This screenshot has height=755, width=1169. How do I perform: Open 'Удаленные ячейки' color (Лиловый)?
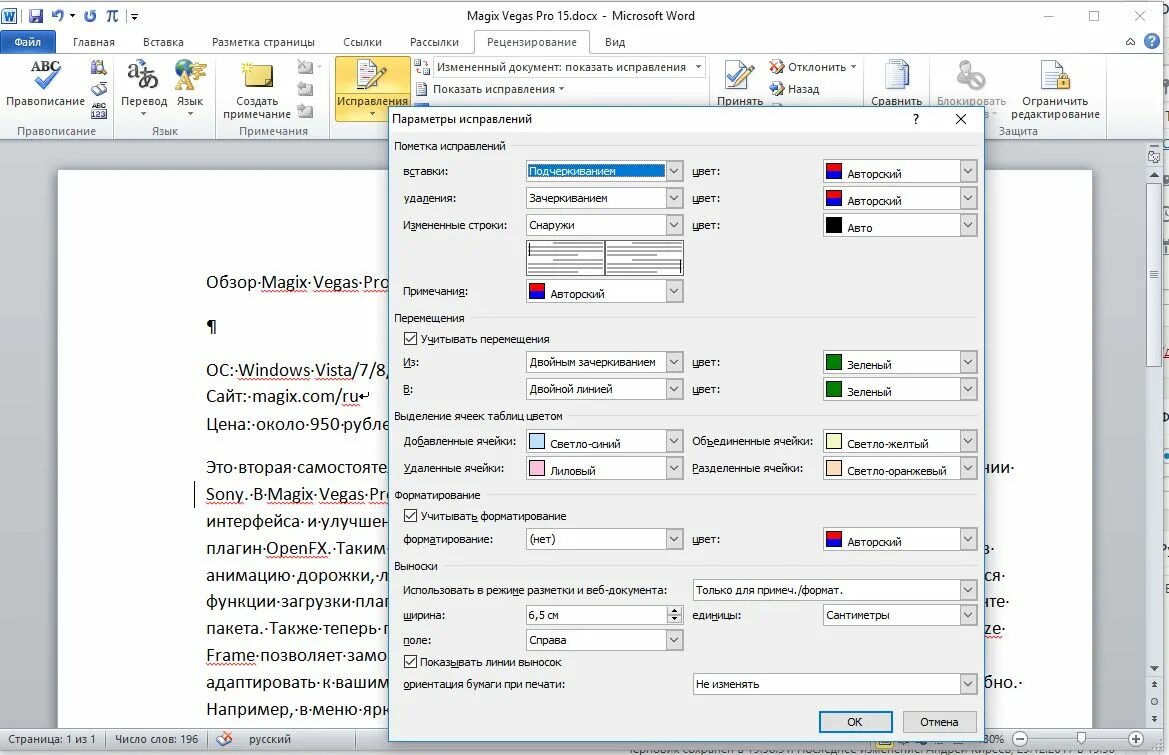click(x=604, y=468)
